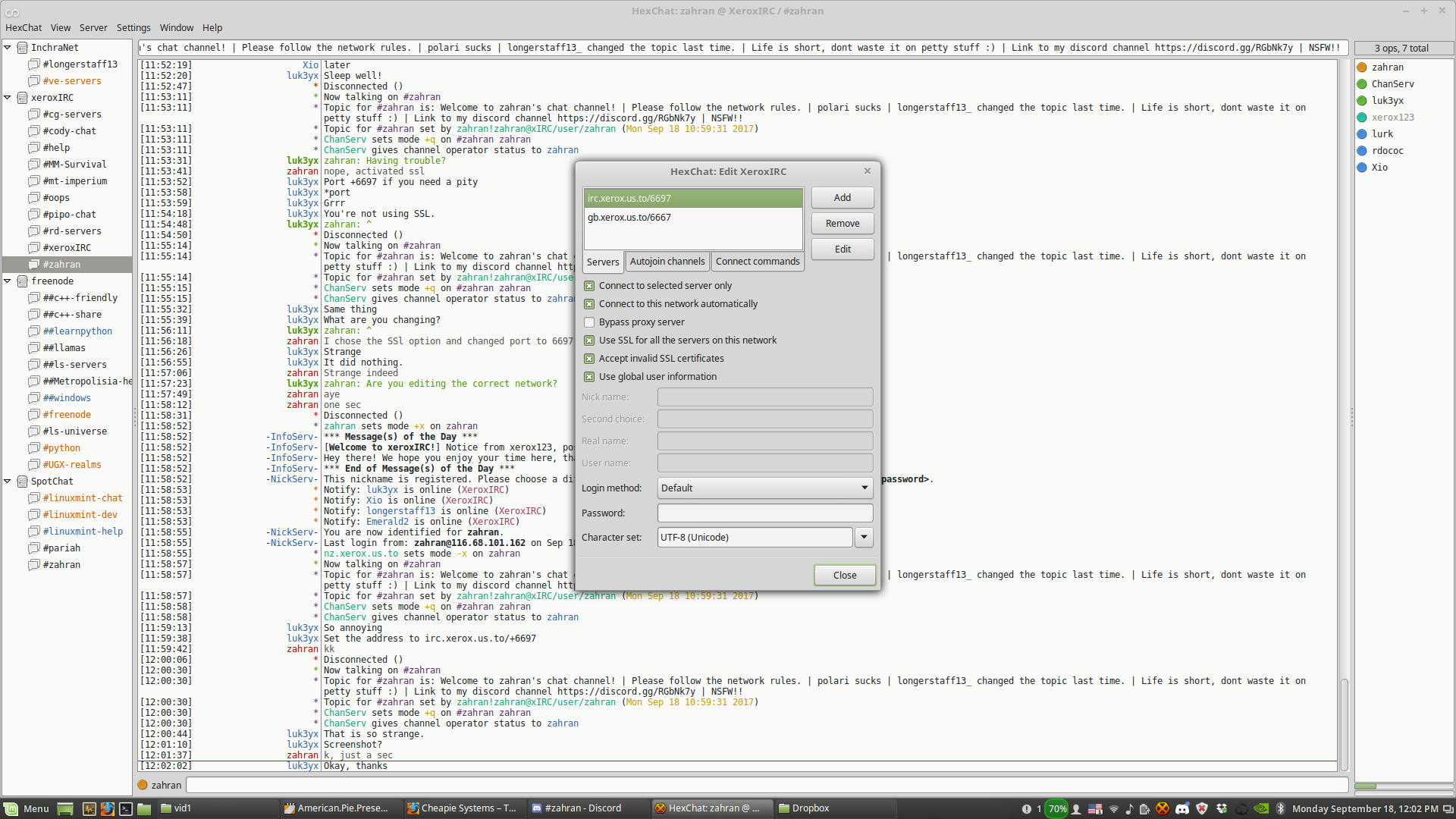Launch Firefox from the panel launcher
The image size is (1456, 819).
[x=107, y=808]
